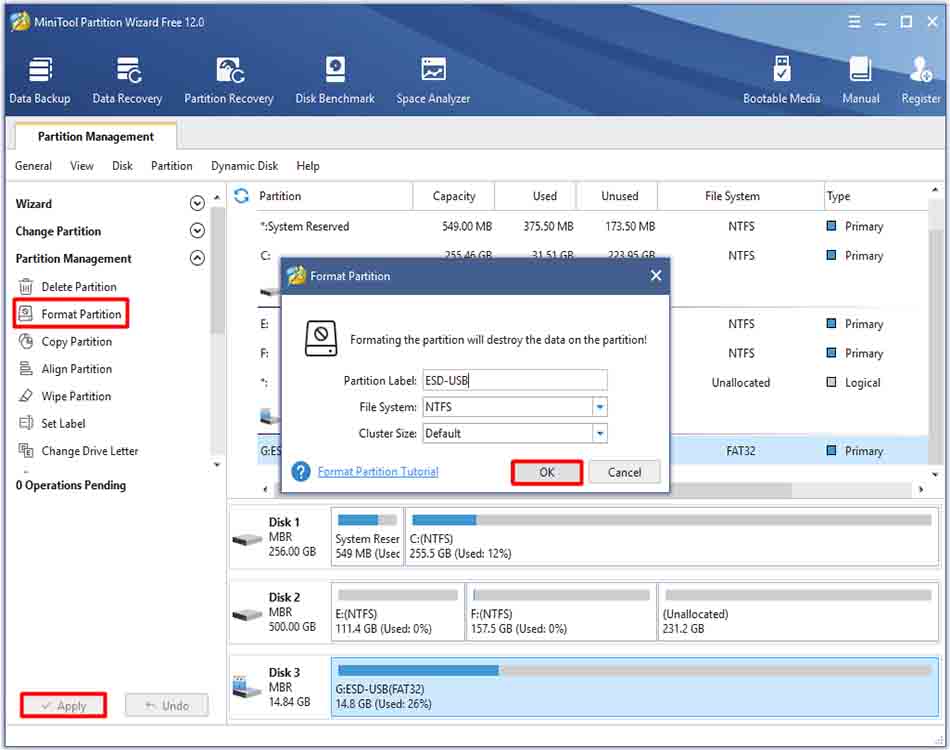The image size is (950, 750).
Task: Open the Cluster Size dropdown
Action: tap(600, 433)
